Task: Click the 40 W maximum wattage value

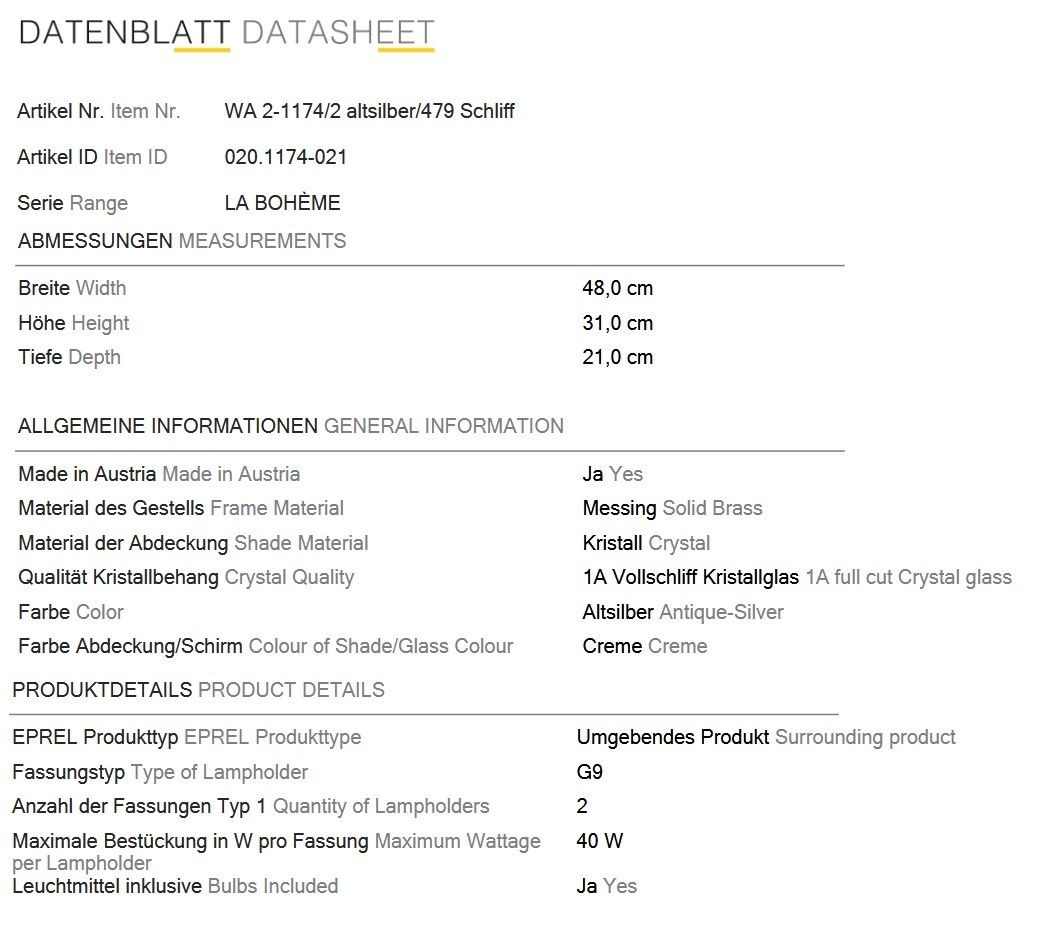Action: [600, 841]
